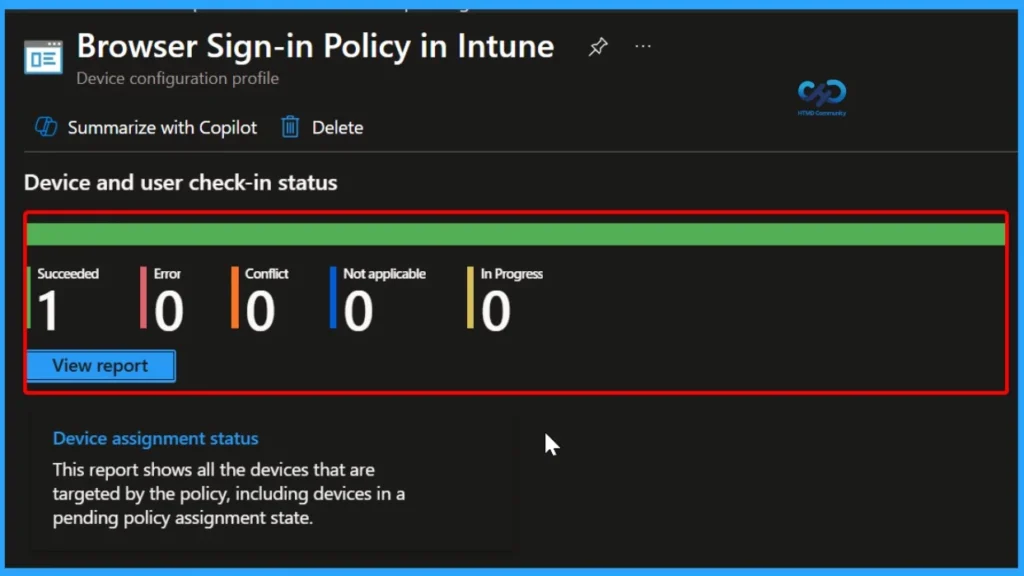1024x576 pixels.
Task: Click the View report button
Action: [x=99, y=365]
